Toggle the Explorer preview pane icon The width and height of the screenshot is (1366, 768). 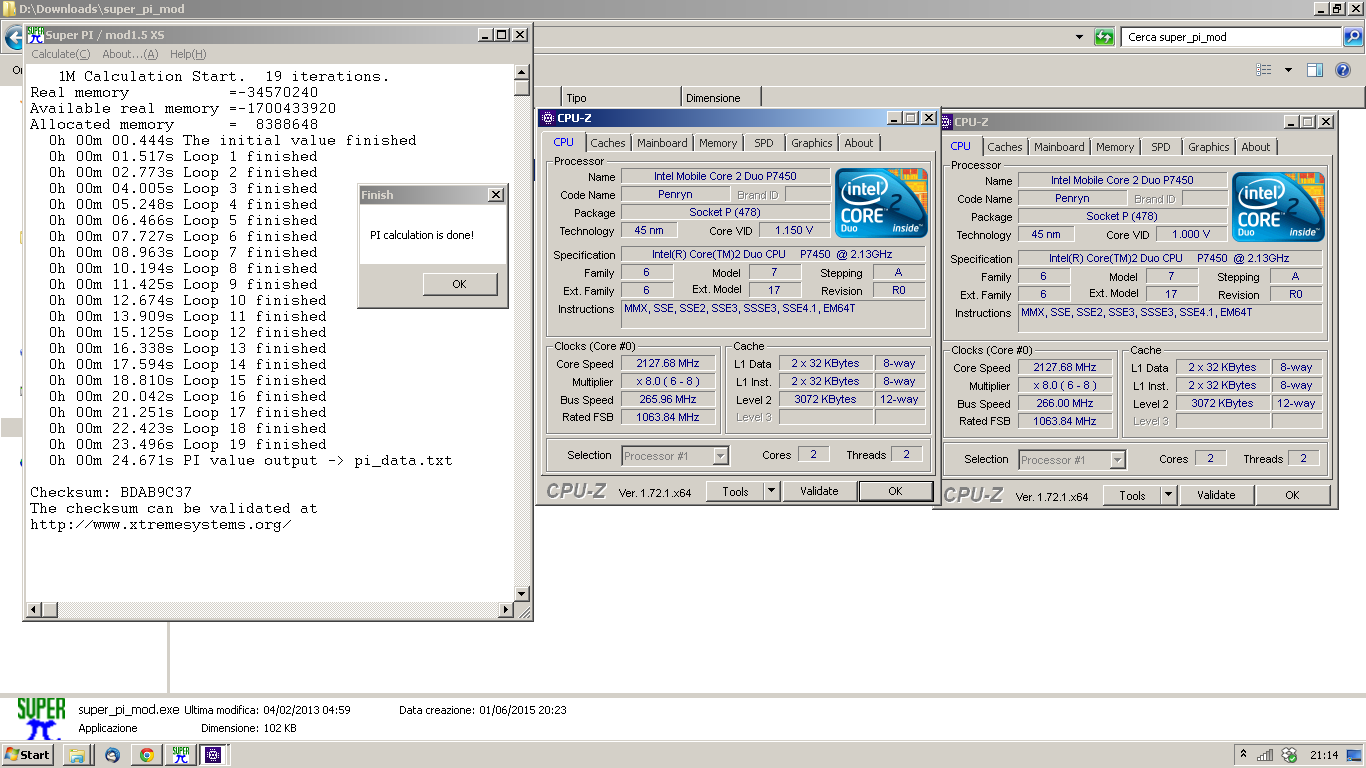pyautogui.click(x=1315, y=70)
